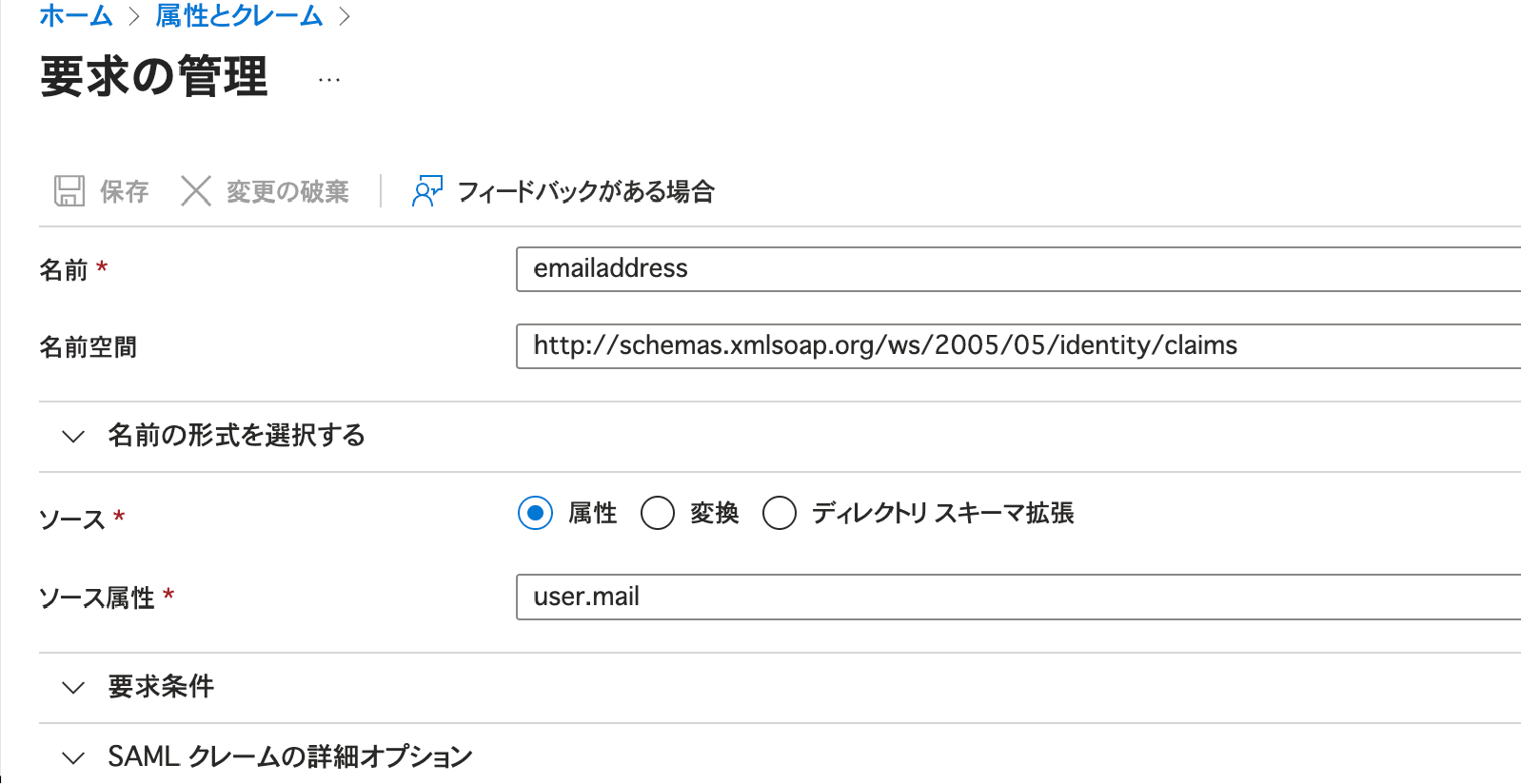This screenshot has height=784, width=1521.
Task: Click the chevron icon beside 要求条件
Action: [72, 687]
